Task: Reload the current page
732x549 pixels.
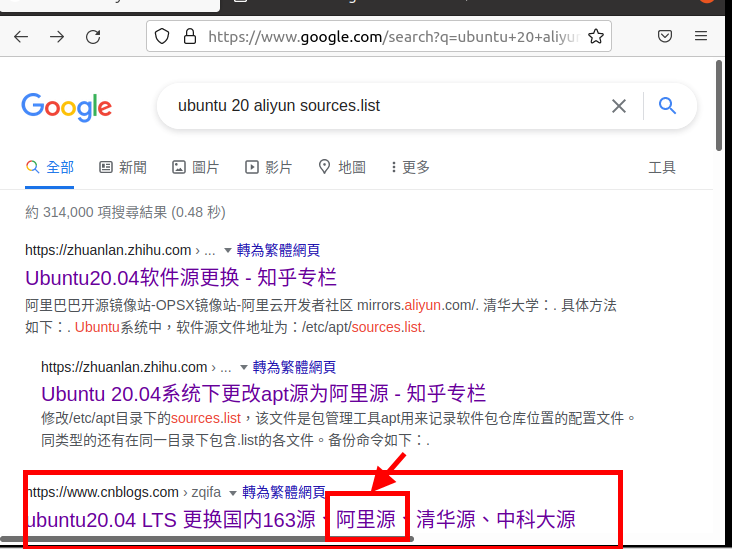Action: pos(93,36)
